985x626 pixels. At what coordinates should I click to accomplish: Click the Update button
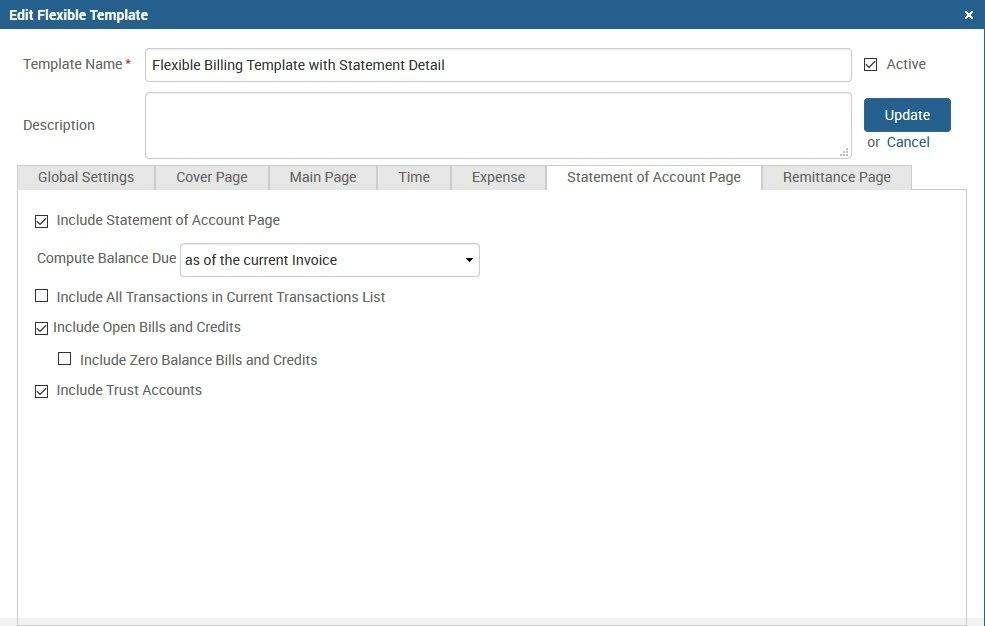point(906,114)
